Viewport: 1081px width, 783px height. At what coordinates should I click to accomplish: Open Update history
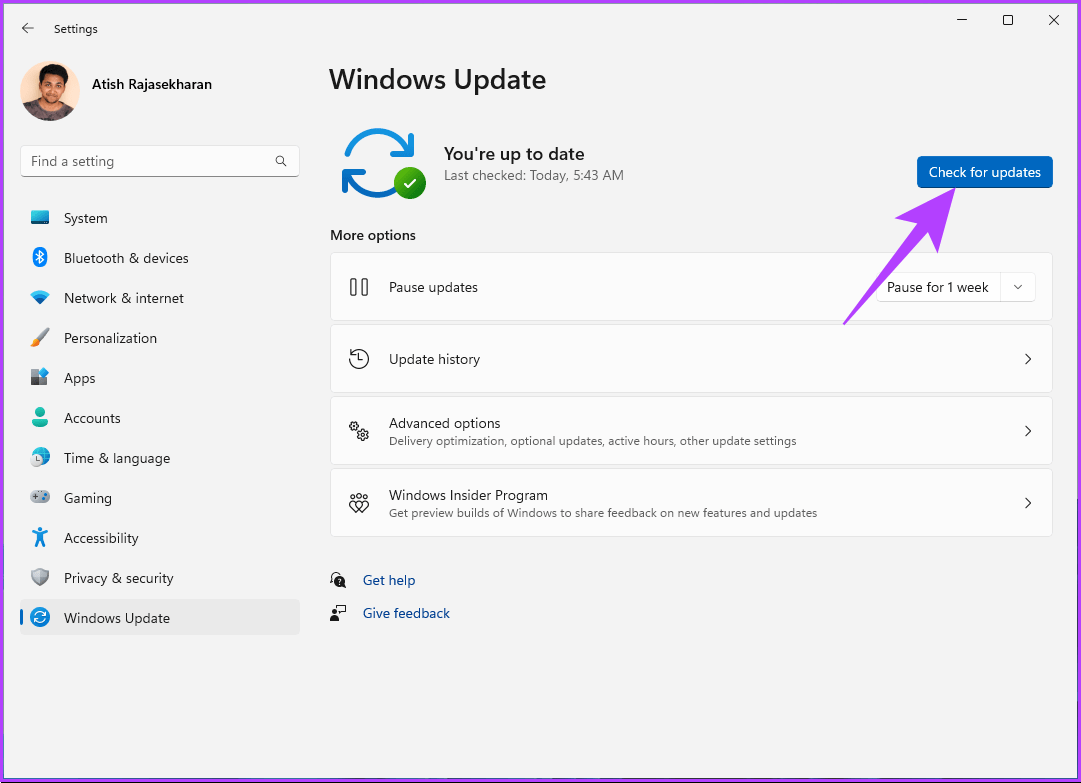pos(691,359)
